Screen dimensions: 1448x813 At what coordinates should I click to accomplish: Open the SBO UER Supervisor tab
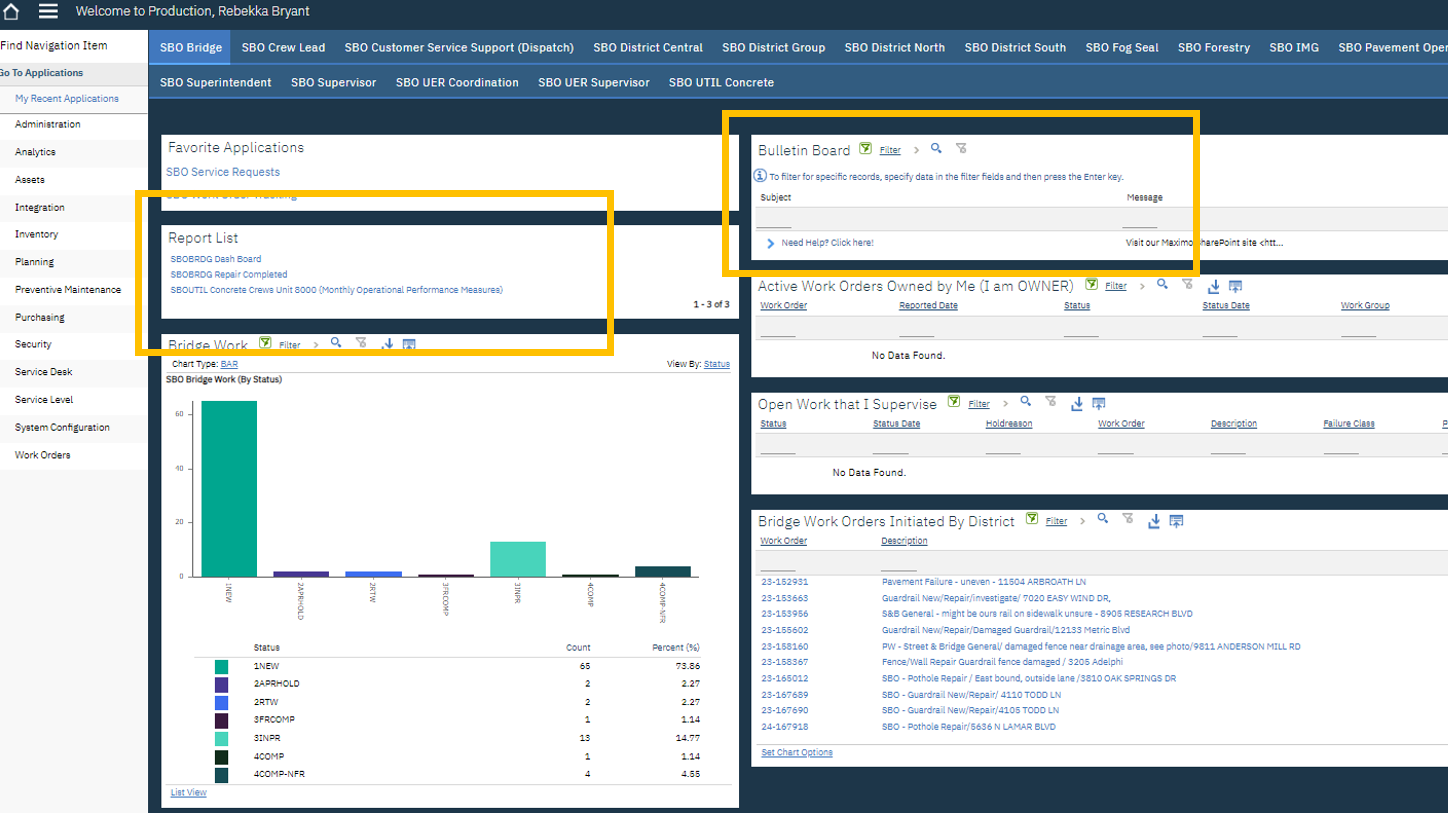(593, 82)
